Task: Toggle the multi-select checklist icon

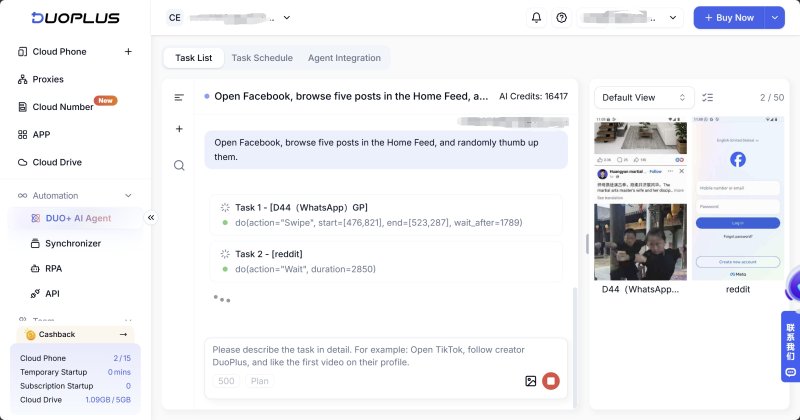Action: click(x=708, y=97)
